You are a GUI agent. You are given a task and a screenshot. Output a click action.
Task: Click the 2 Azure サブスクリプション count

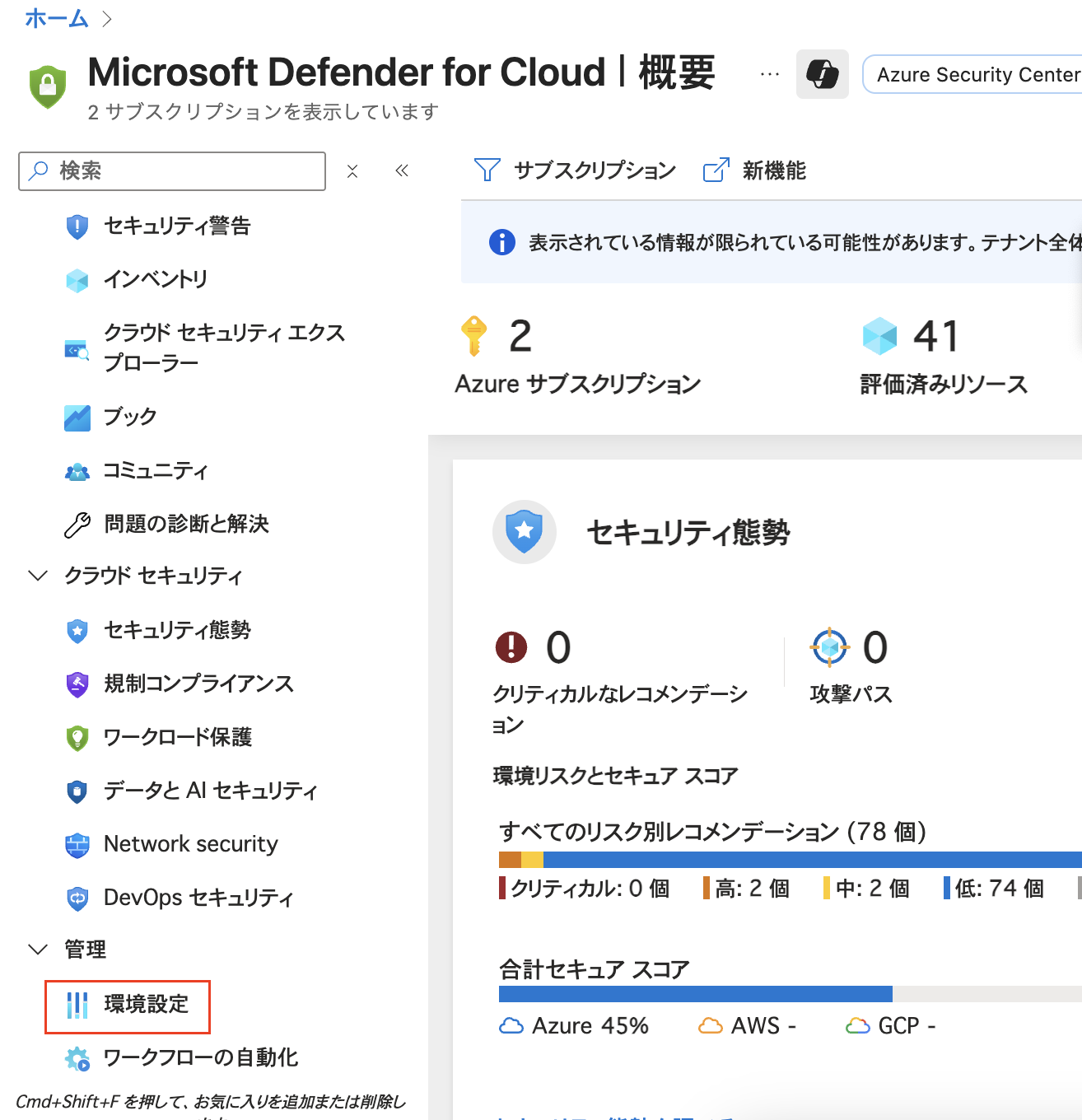520,336
